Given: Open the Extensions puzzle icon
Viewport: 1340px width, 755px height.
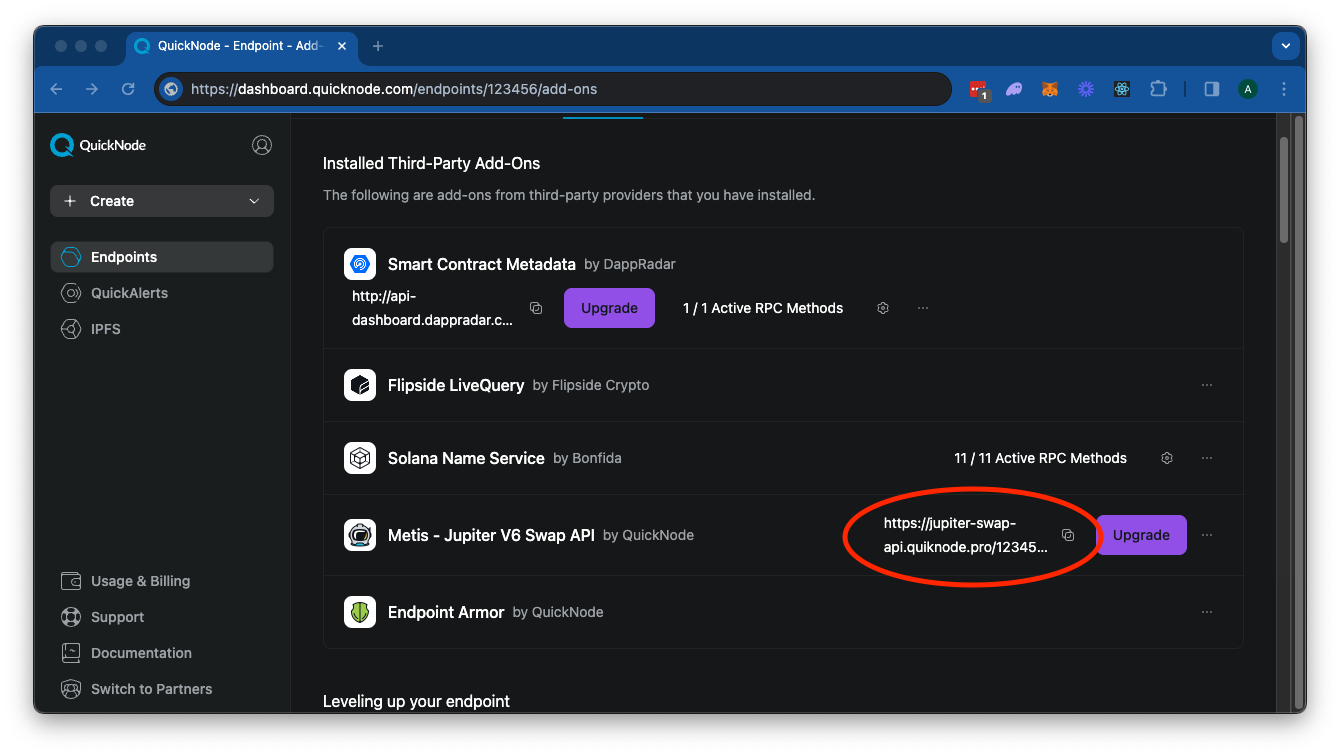Looking at the screenshot, I should click(1158, 89).
